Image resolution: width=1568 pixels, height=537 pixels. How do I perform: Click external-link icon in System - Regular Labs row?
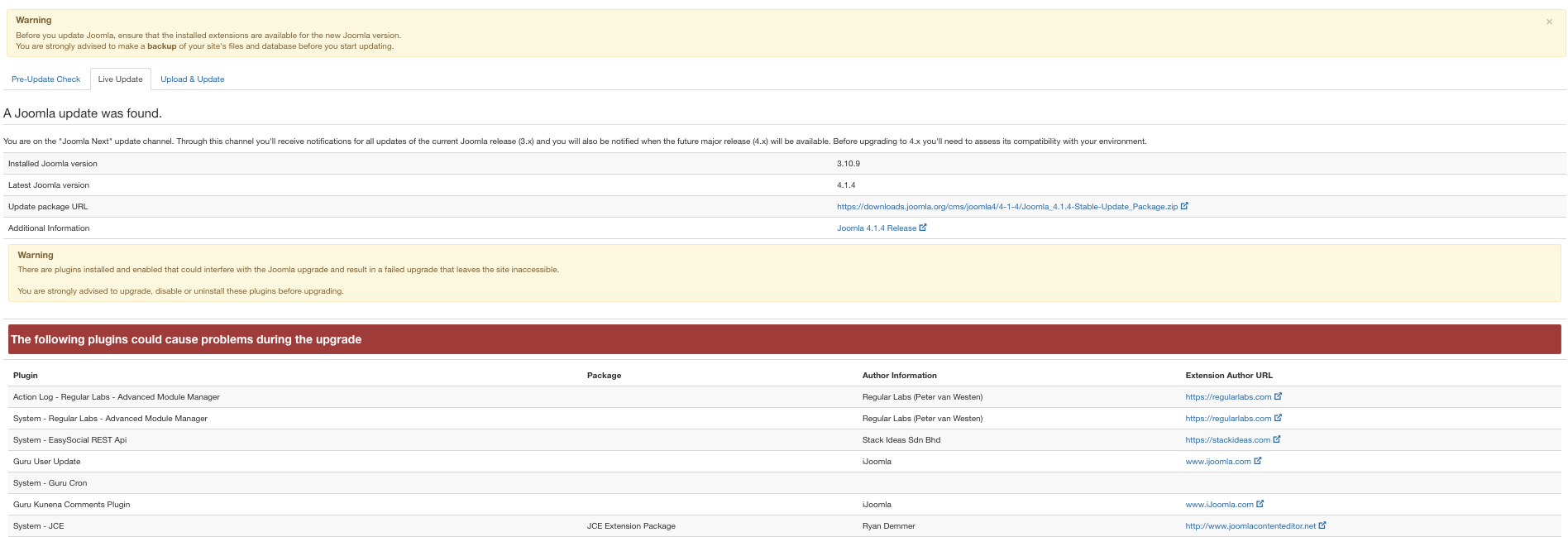click(1278, 418)
